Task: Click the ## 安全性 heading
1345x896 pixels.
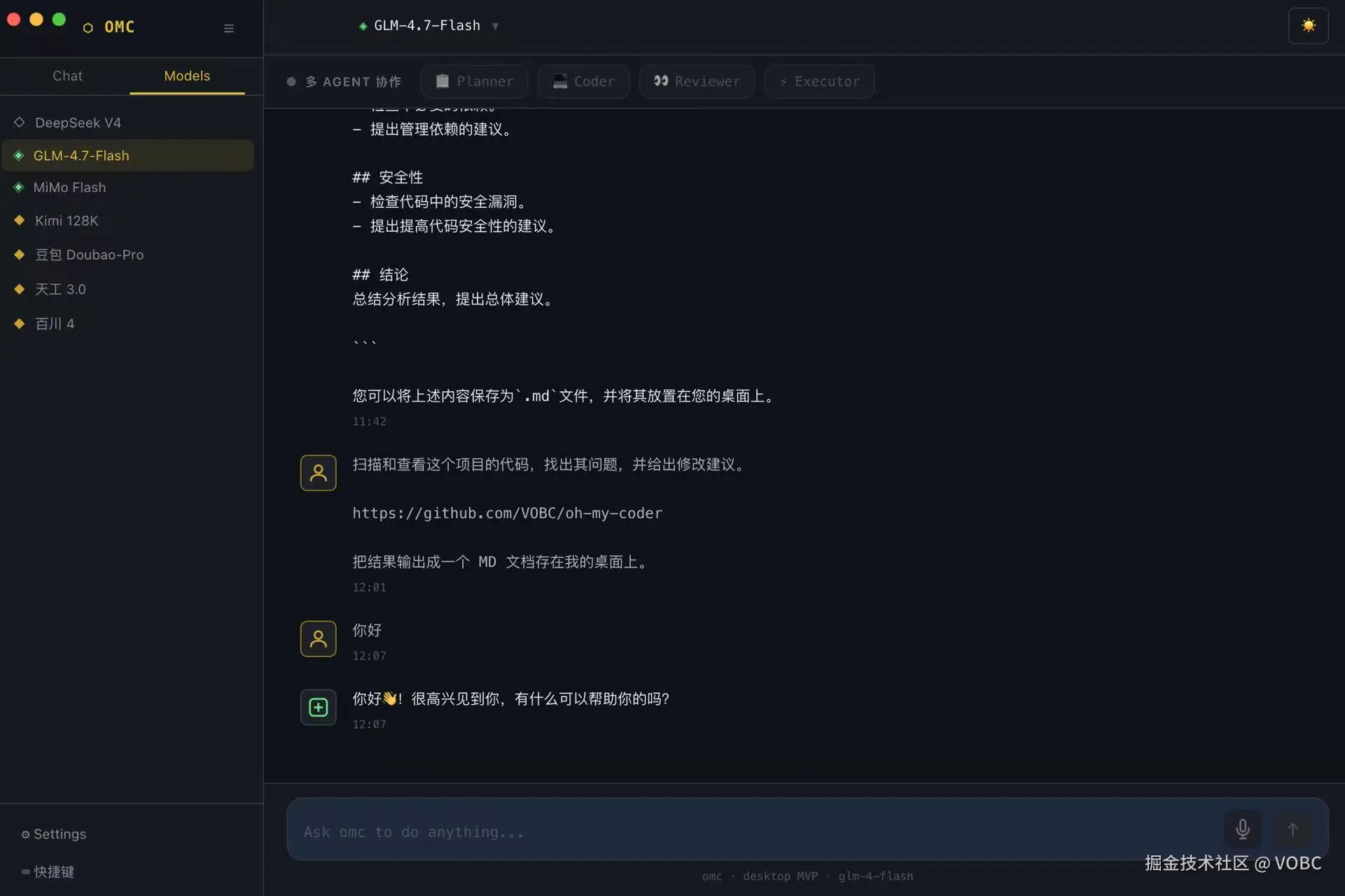Action: (x=387, y=178)
